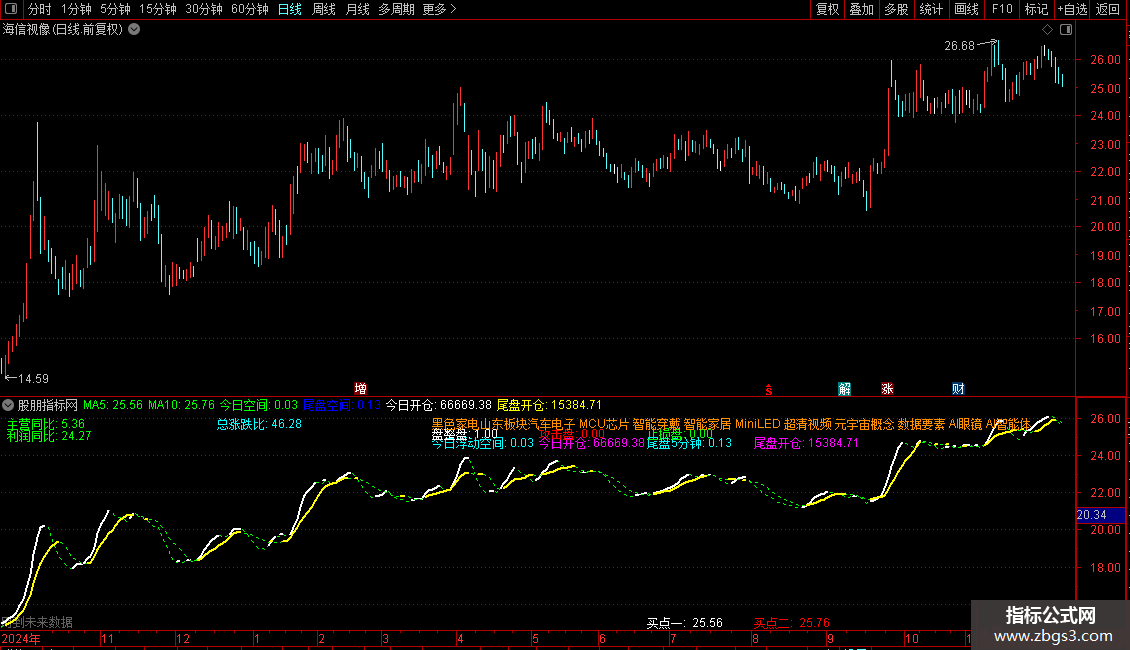Screen dimensions: 1130x650
Task: Click the MA10: 25.76 value
Action: 182,405
